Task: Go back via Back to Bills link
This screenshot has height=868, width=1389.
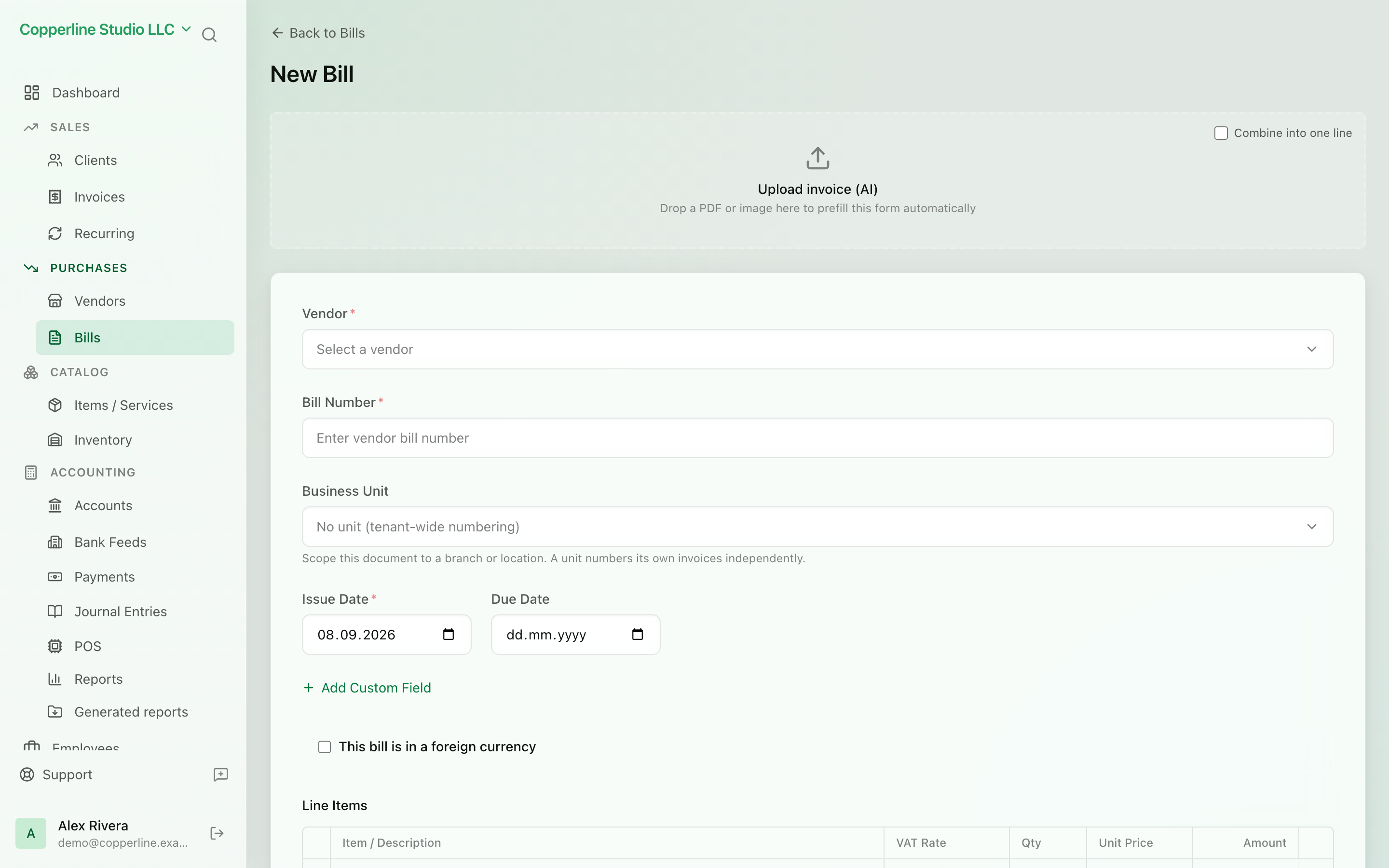Action: coord(318,33)
